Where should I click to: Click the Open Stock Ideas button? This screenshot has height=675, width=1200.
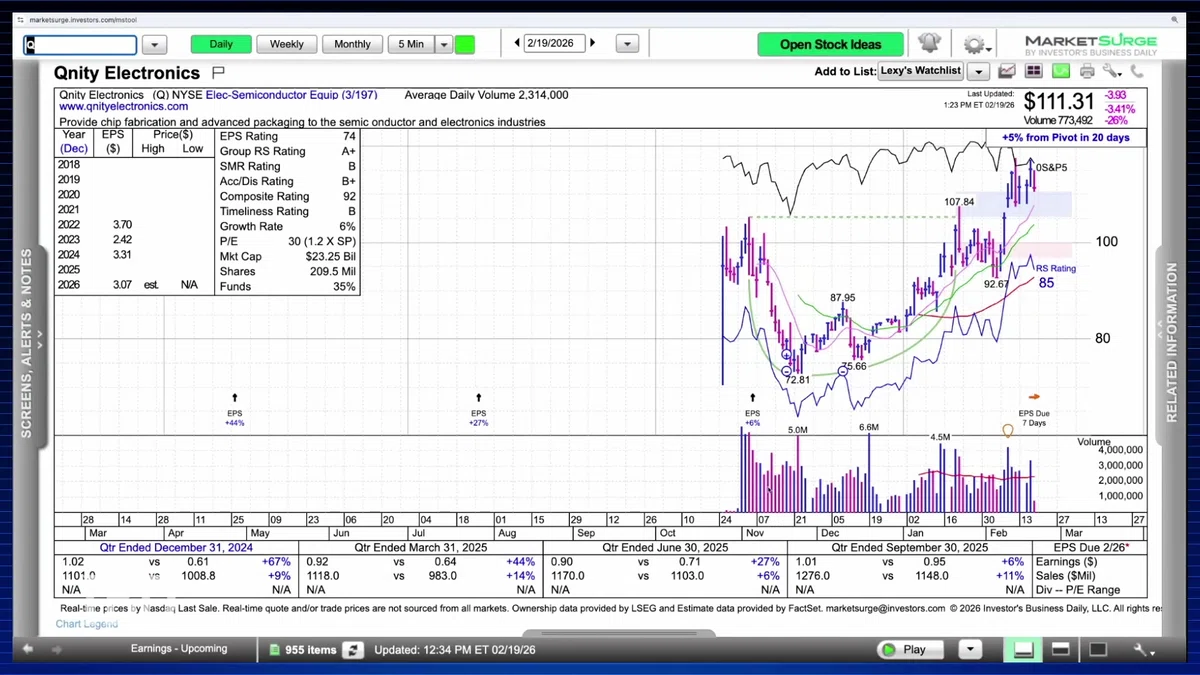click(830, 44)
